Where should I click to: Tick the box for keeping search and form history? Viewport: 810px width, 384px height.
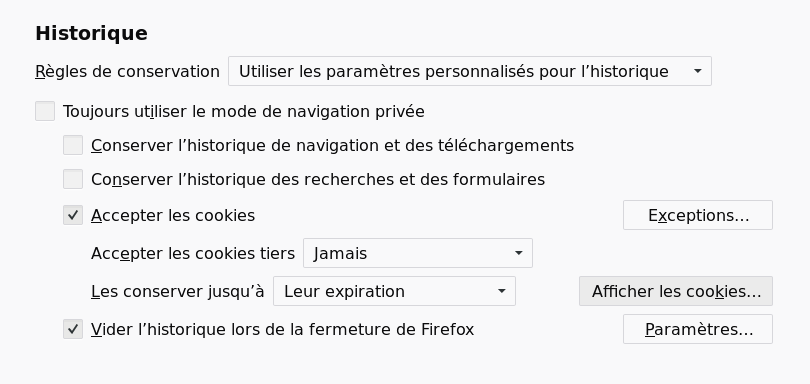click(x=73, y=179)
